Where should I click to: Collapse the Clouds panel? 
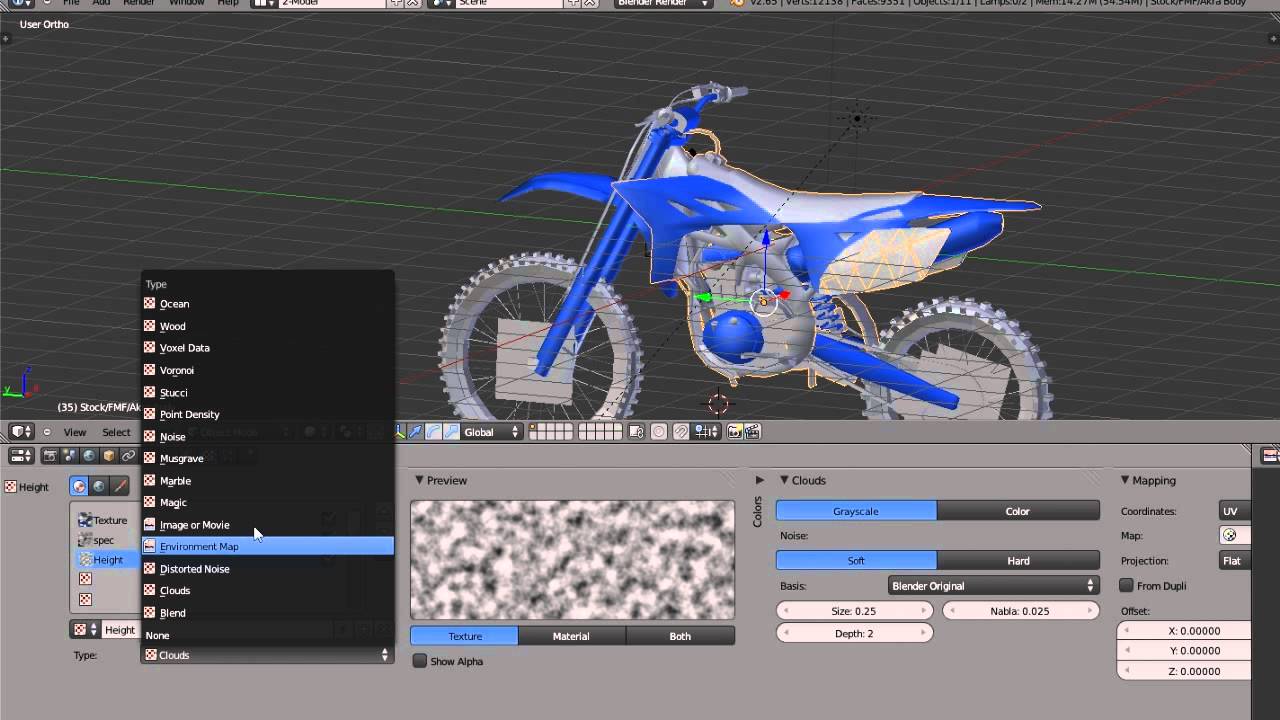[x=785, y=480]
